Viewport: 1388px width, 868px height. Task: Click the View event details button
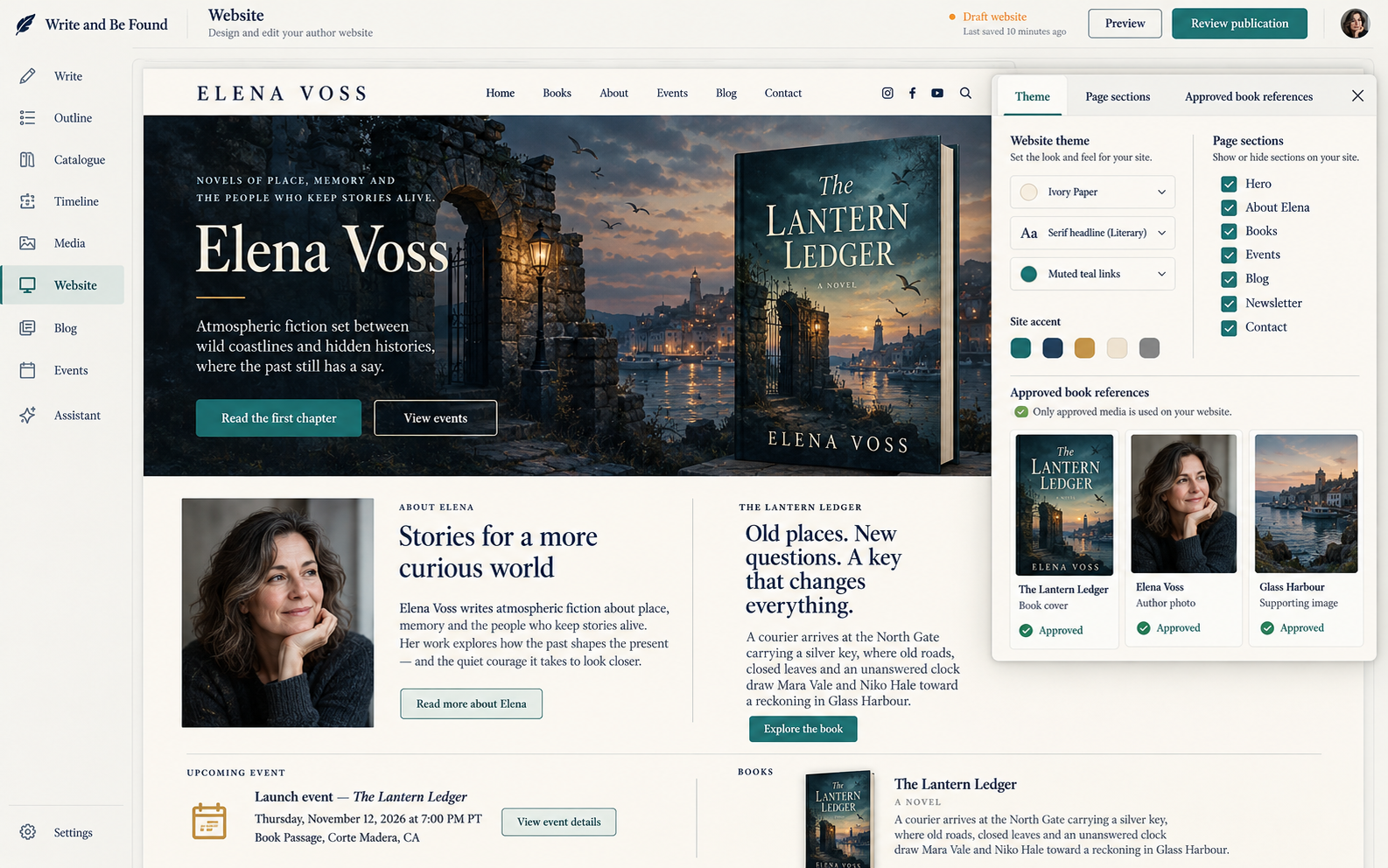(558, 822)
